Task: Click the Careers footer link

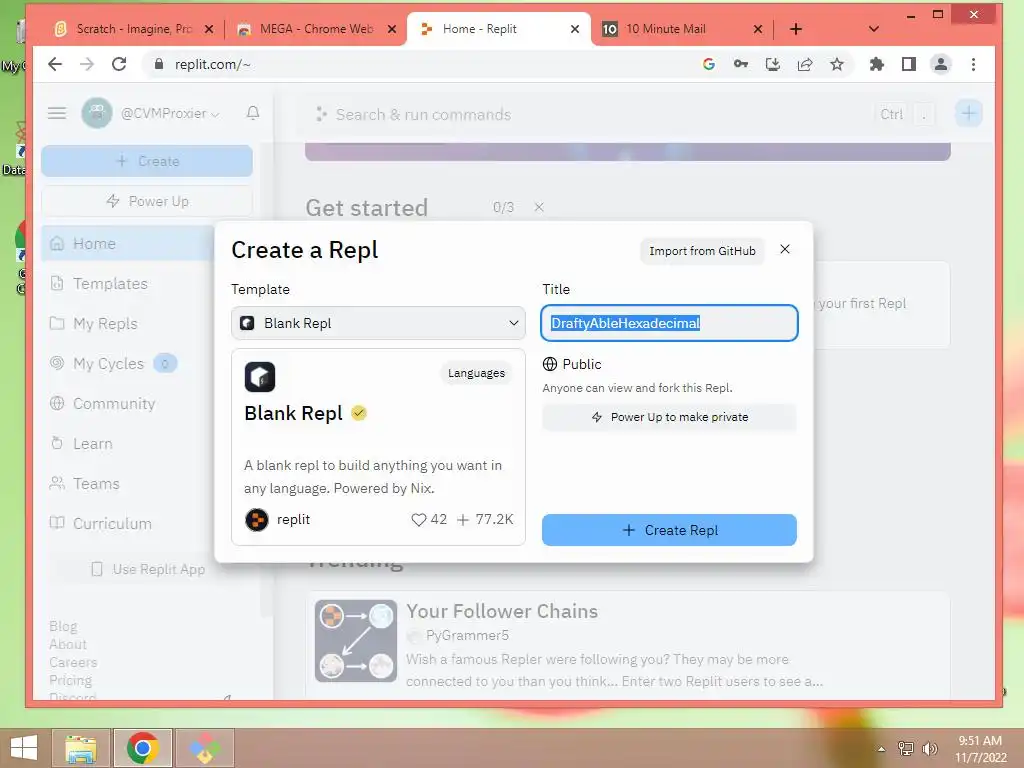Action: (73, 662)
